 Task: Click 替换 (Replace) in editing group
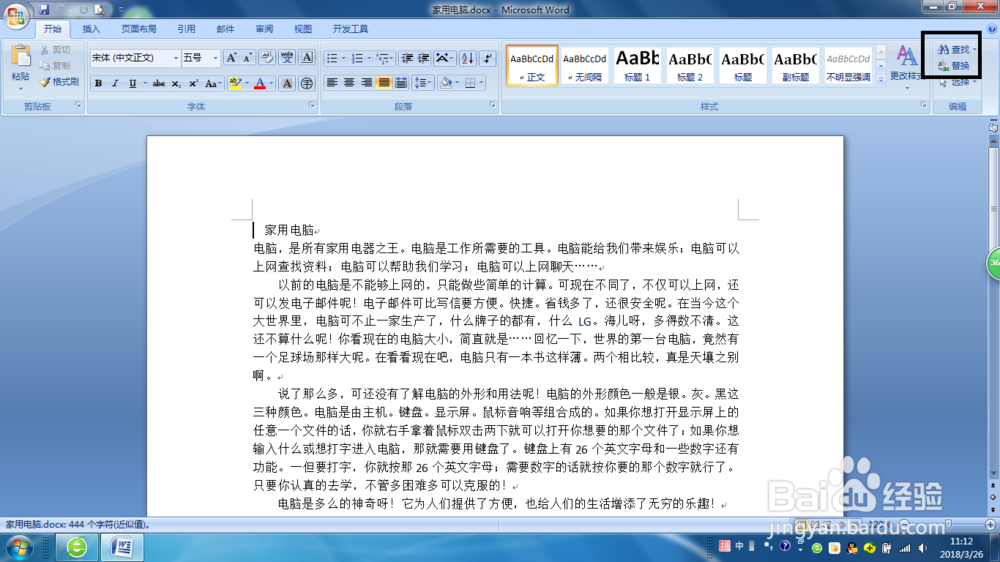[954, 66]
